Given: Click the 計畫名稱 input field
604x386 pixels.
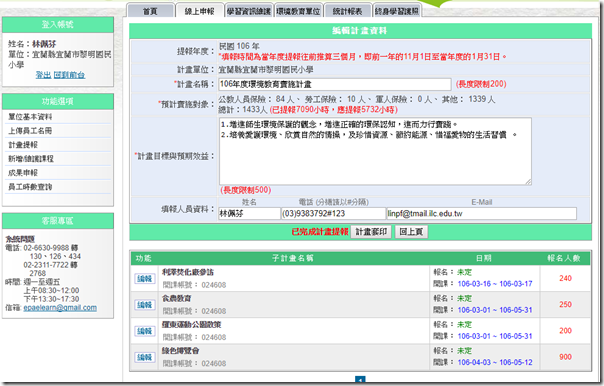Looking at the screenshot, I should pos(335,84).
